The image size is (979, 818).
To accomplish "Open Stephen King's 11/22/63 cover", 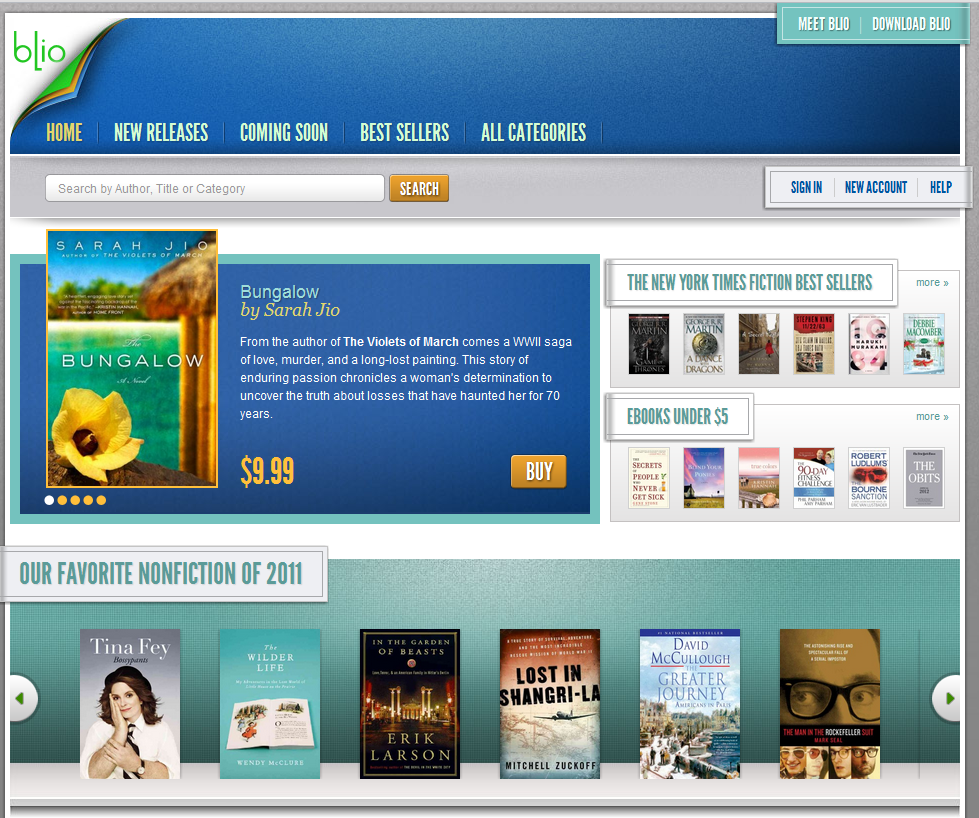I will click(814, 344).
